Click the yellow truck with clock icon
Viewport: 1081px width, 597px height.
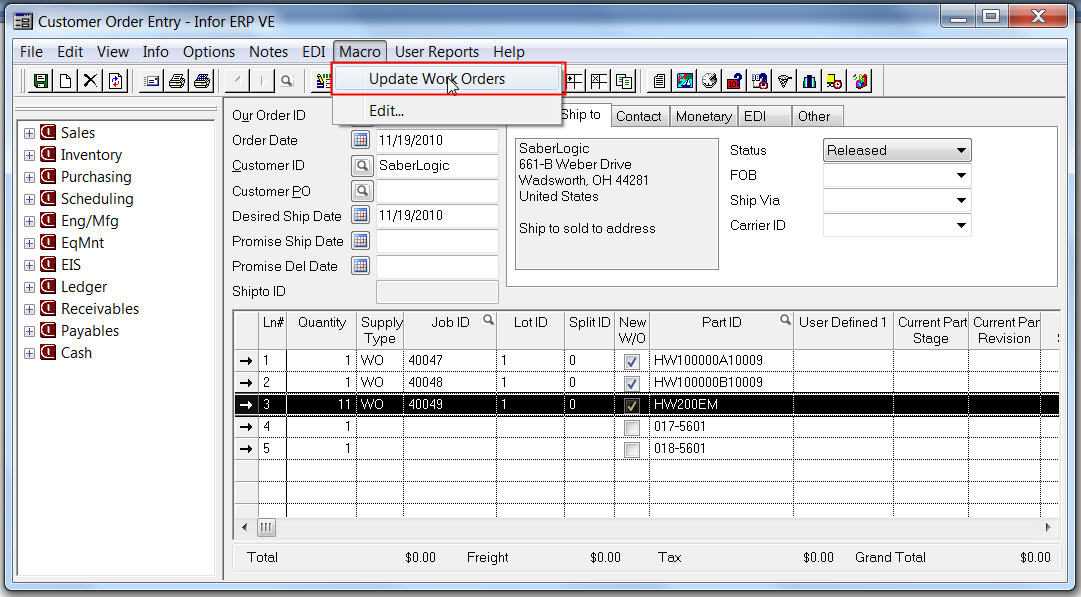tap(834, 81)
